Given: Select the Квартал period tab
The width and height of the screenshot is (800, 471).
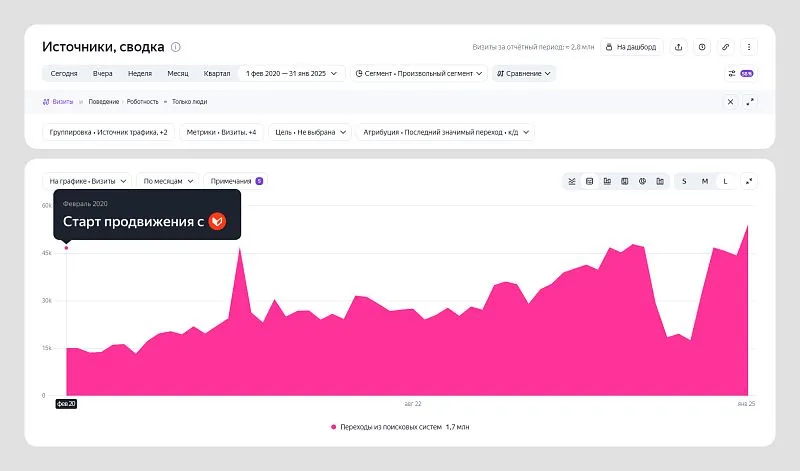Looking at the screenshot, I should (217, 73).
